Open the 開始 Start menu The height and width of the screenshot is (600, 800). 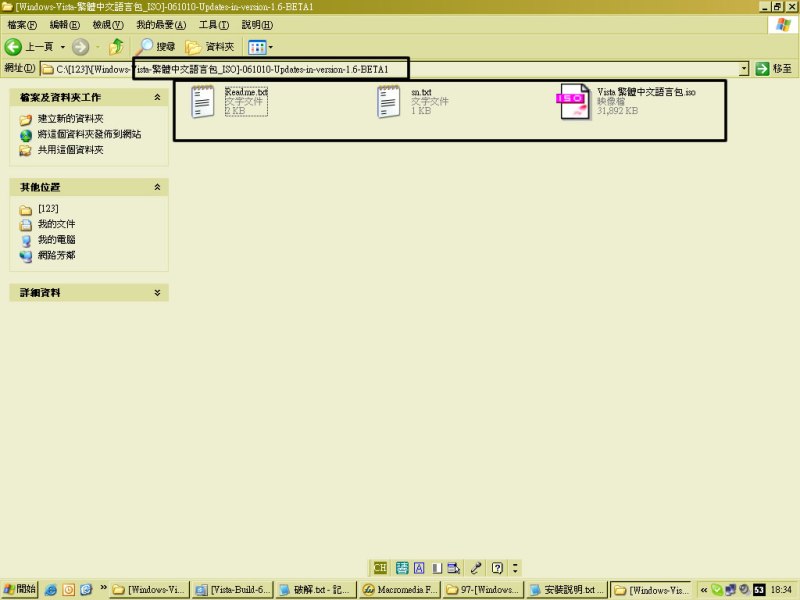19,590
